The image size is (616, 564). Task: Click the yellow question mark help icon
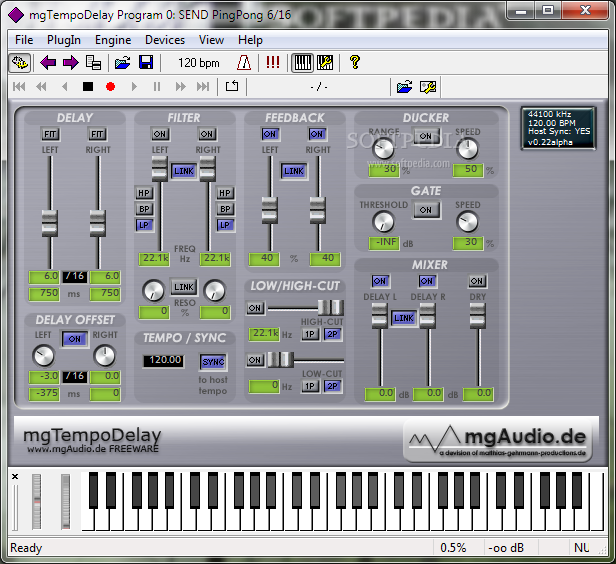tap(355, 62)
